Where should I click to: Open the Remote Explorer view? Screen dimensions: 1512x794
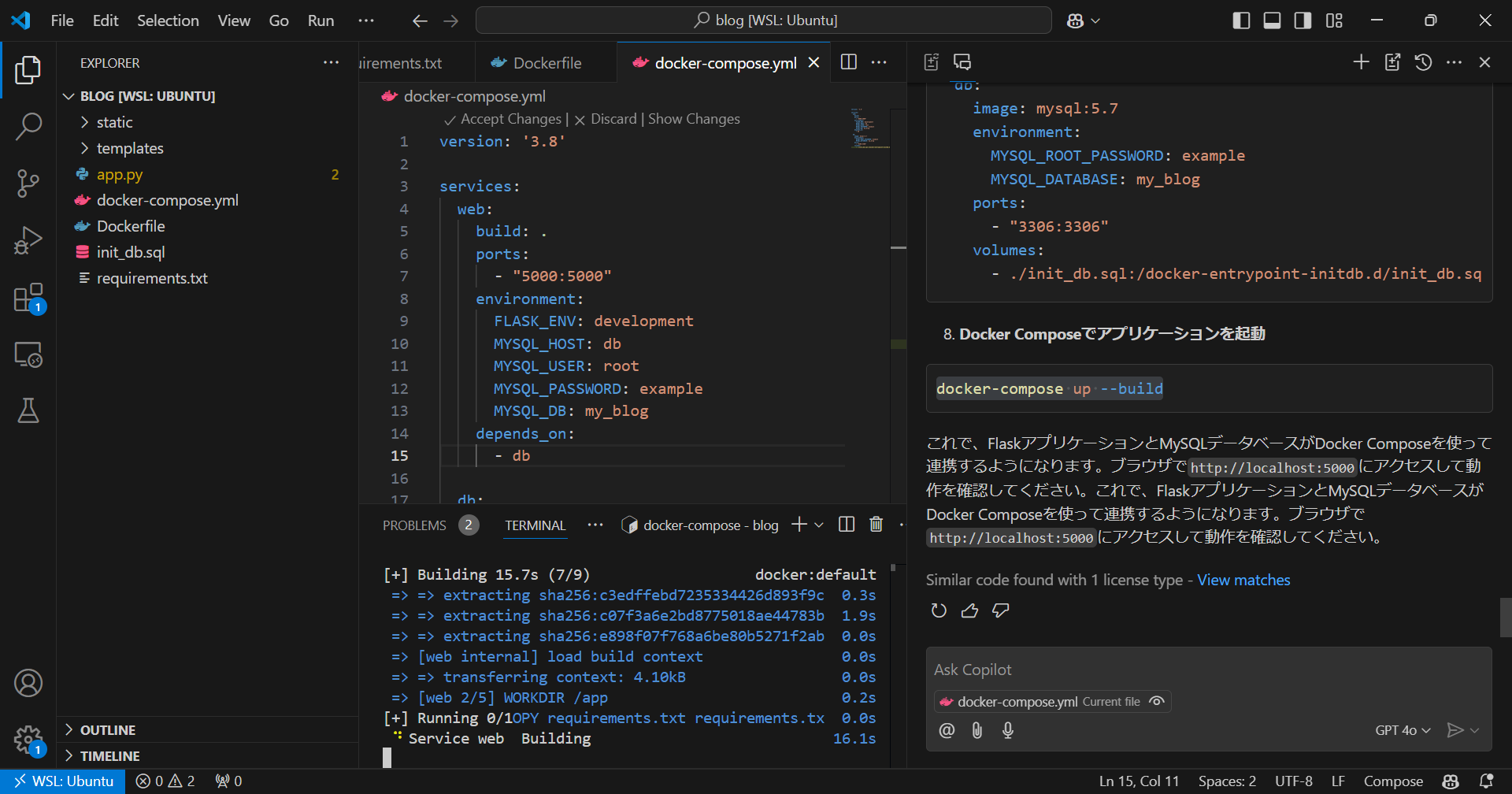point(28,354)
